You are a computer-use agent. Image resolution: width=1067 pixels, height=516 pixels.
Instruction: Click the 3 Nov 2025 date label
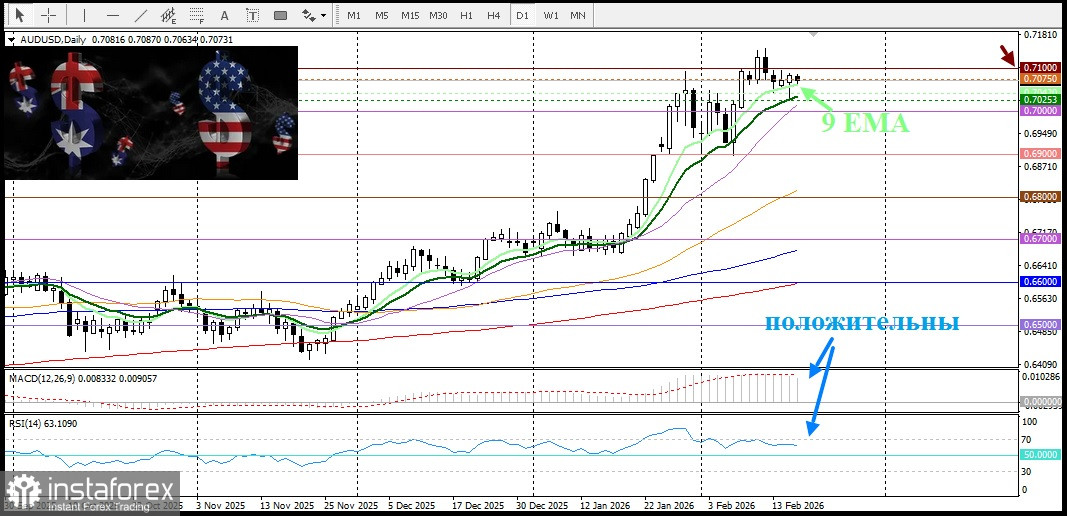click(220, 506)
